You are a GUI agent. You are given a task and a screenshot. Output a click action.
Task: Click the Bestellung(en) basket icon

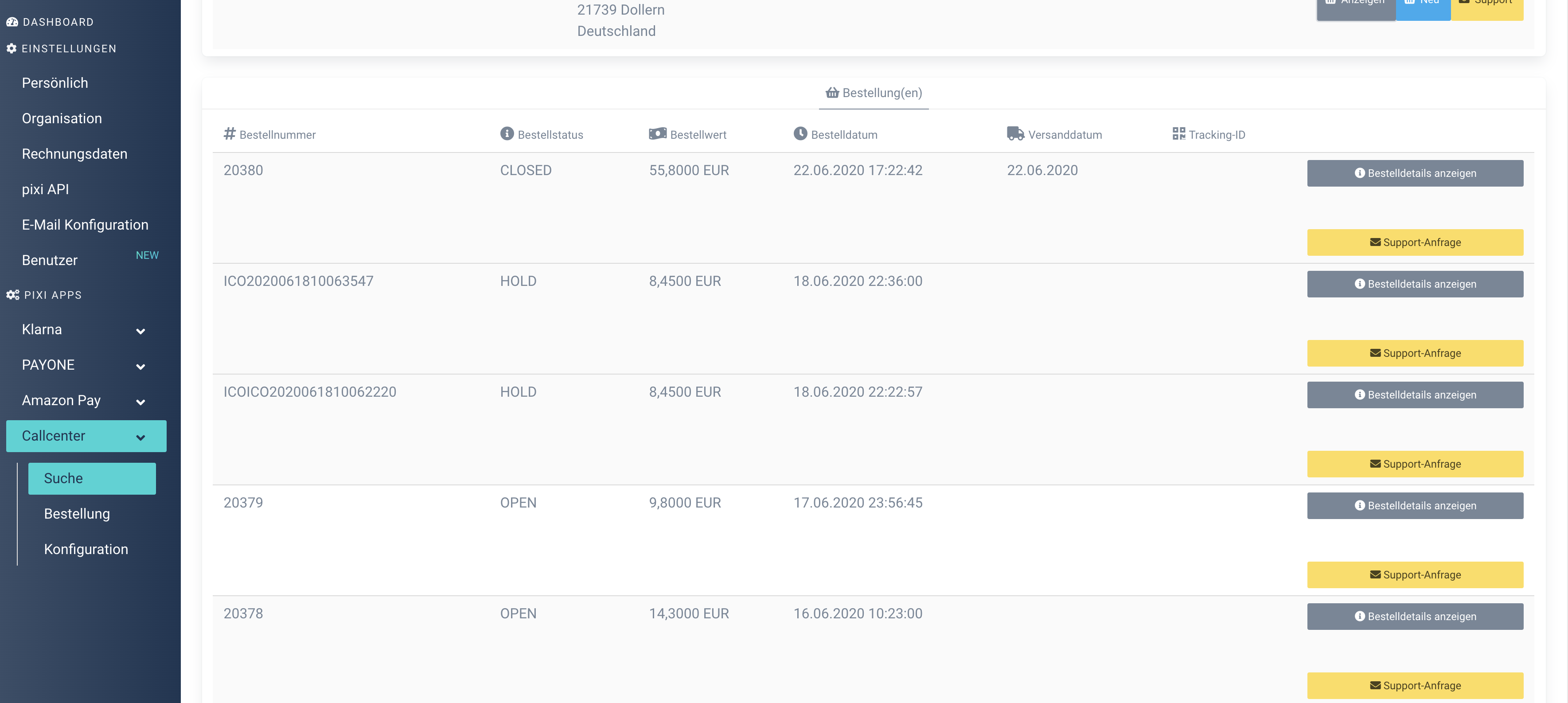coord(832,93)
